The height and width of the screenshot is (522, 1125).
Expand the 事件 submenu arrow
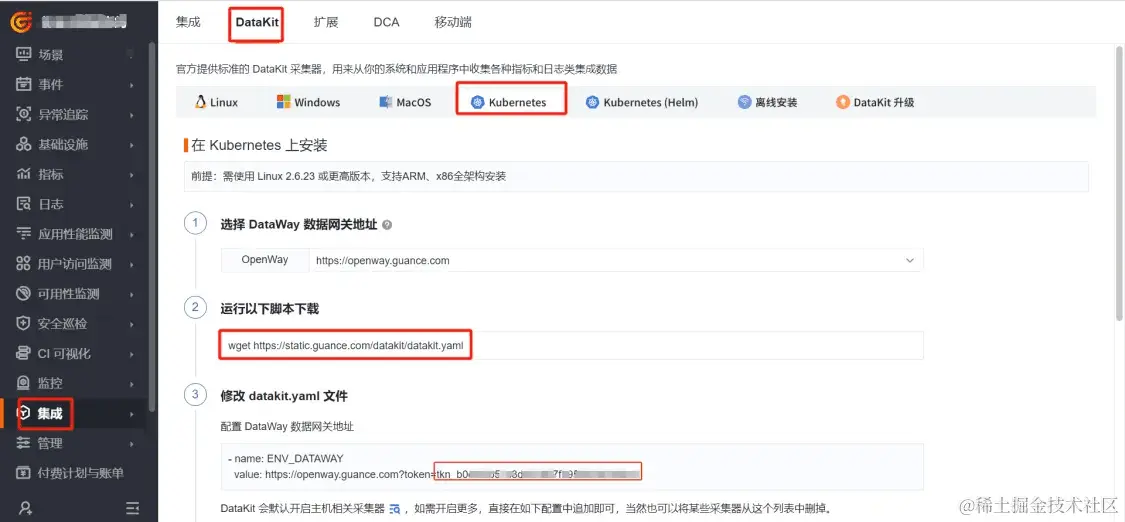click(132, 85)
